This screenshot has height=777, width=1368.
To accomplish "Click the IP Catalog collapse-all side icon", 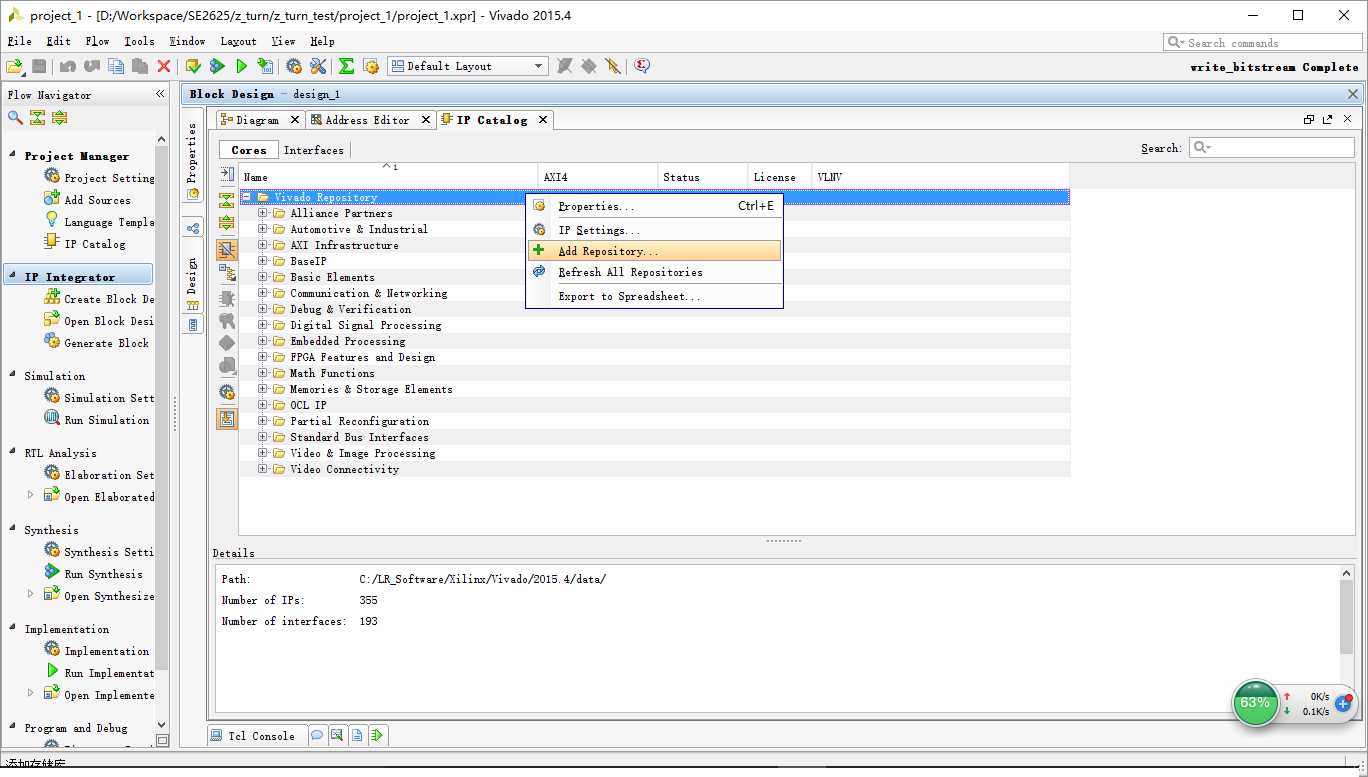I will pyautogui.click(x=227, y=199).
